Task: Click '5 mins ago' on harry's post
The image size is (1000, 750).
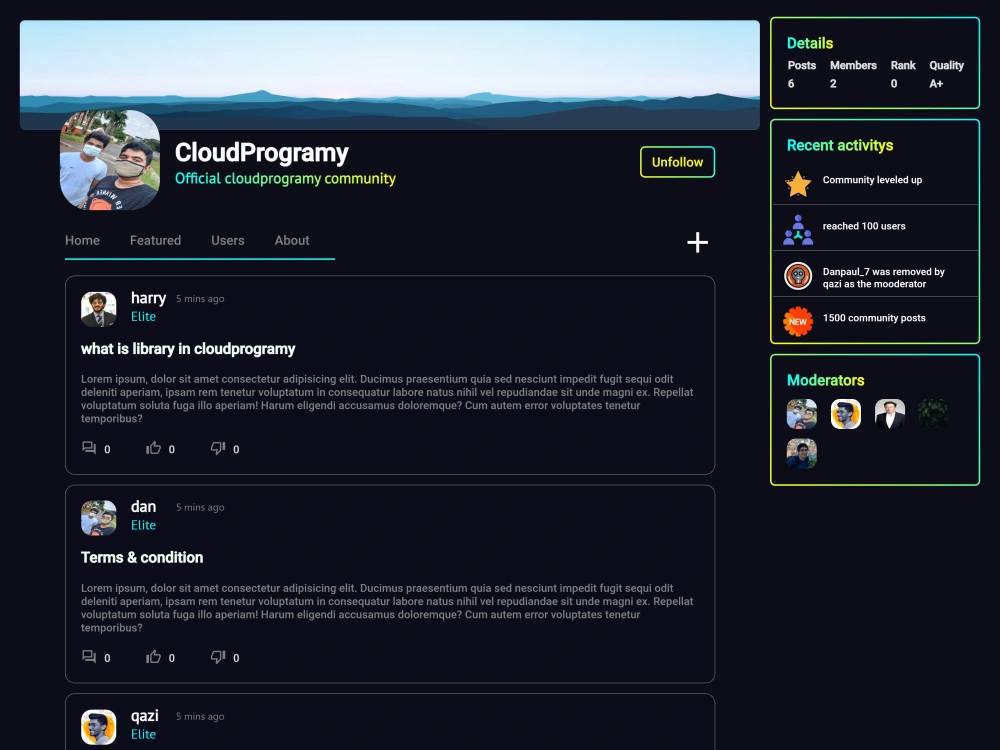Action: (200, 298)
